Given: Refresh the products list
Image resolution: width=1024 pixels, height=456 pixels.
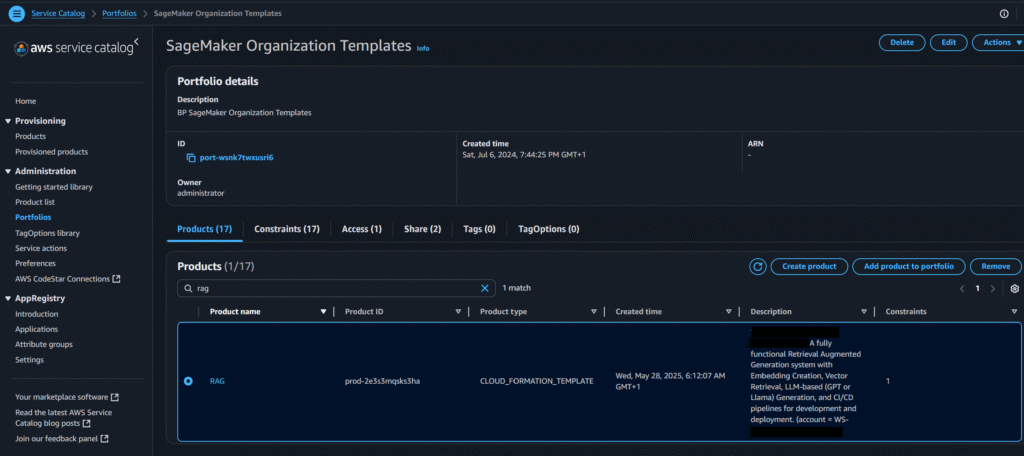Looking at the screenshot, I should (758, 266).
